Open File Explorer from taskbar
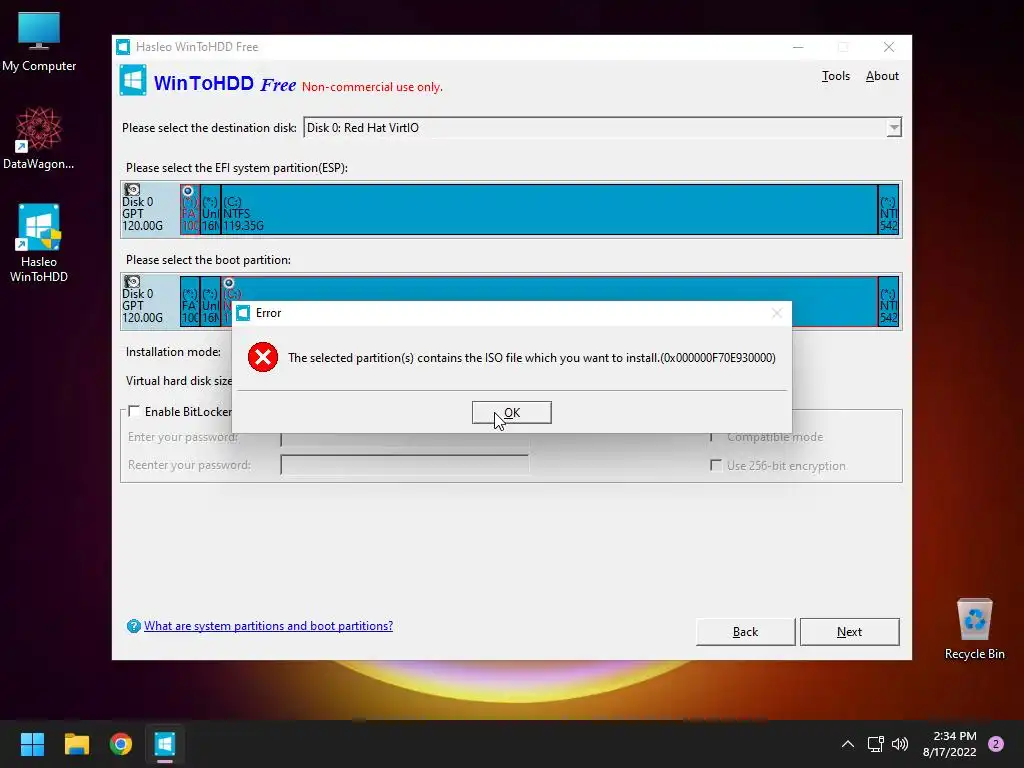 click(x=76, y=744)
